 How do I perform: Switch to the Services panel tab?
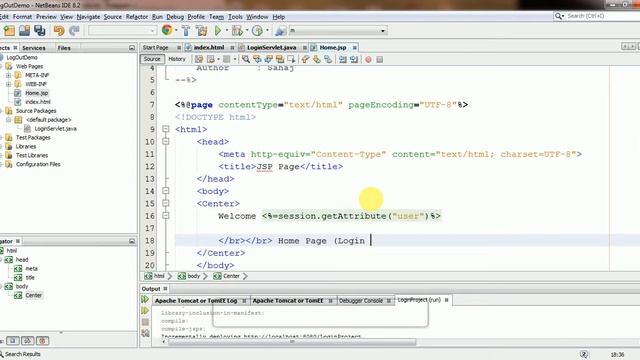coord(33,48)
